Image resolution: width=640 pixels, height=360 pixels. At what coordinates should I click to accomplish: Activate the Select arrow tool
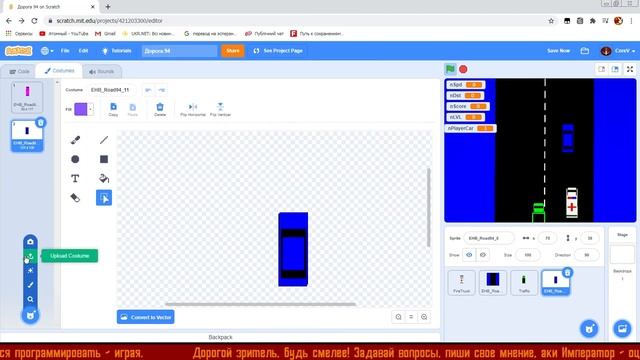pyautogui.click(x=104, y=198)
